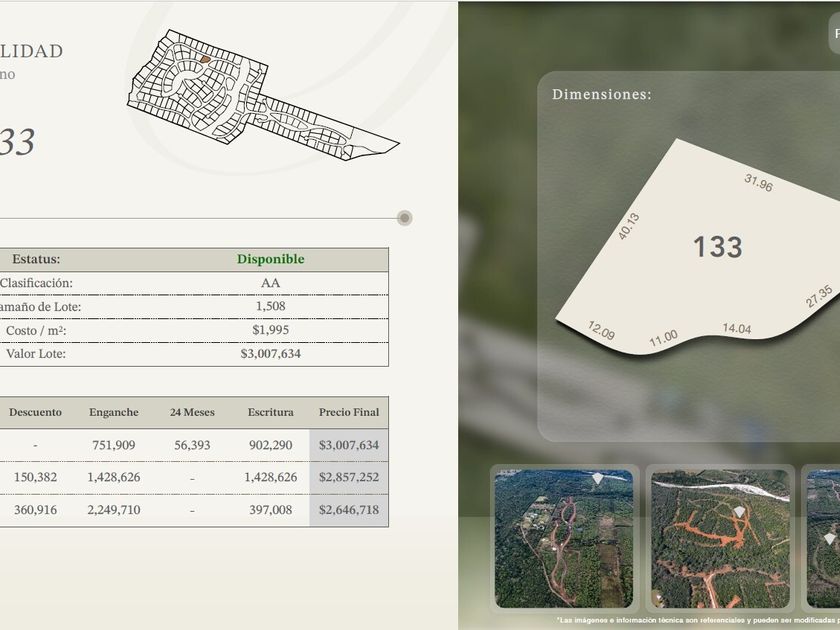Click the discount value '150,382'

[35, 477]
